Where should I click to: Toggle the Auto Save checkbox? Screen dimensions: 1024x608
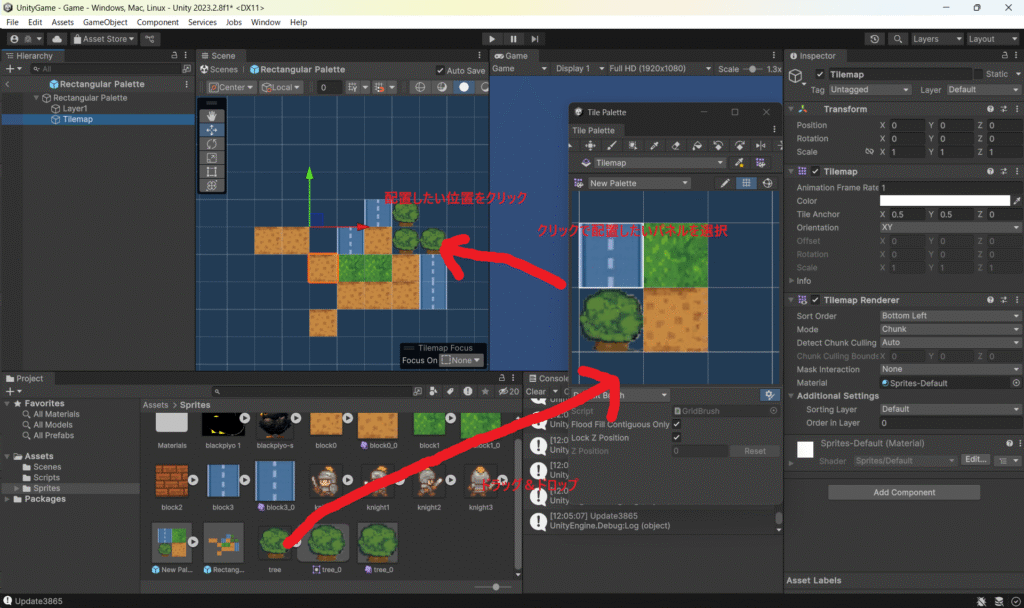(x=440, y=71)
